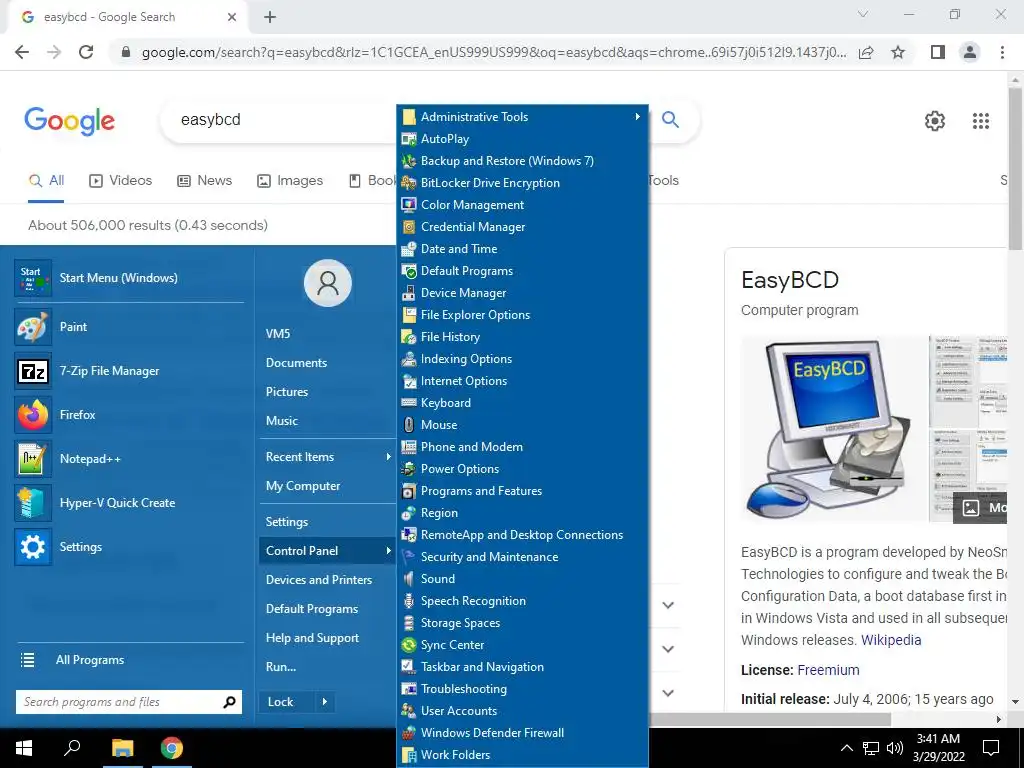Viewport: 1024px width, 768px height.
Task: Open Credential Manager item
Action: click(x=522, y=227)
